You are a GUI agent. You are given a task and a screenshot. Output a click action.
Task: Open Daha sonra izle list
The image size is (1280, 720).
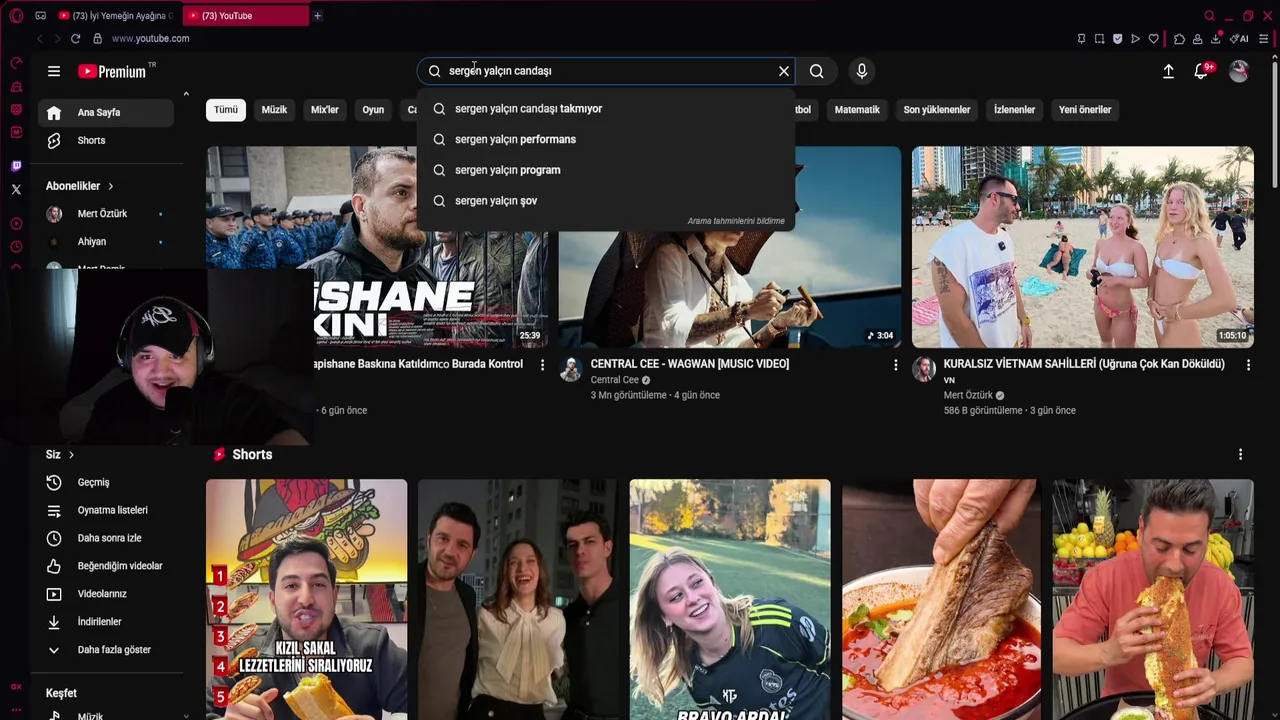click(106, 538)
